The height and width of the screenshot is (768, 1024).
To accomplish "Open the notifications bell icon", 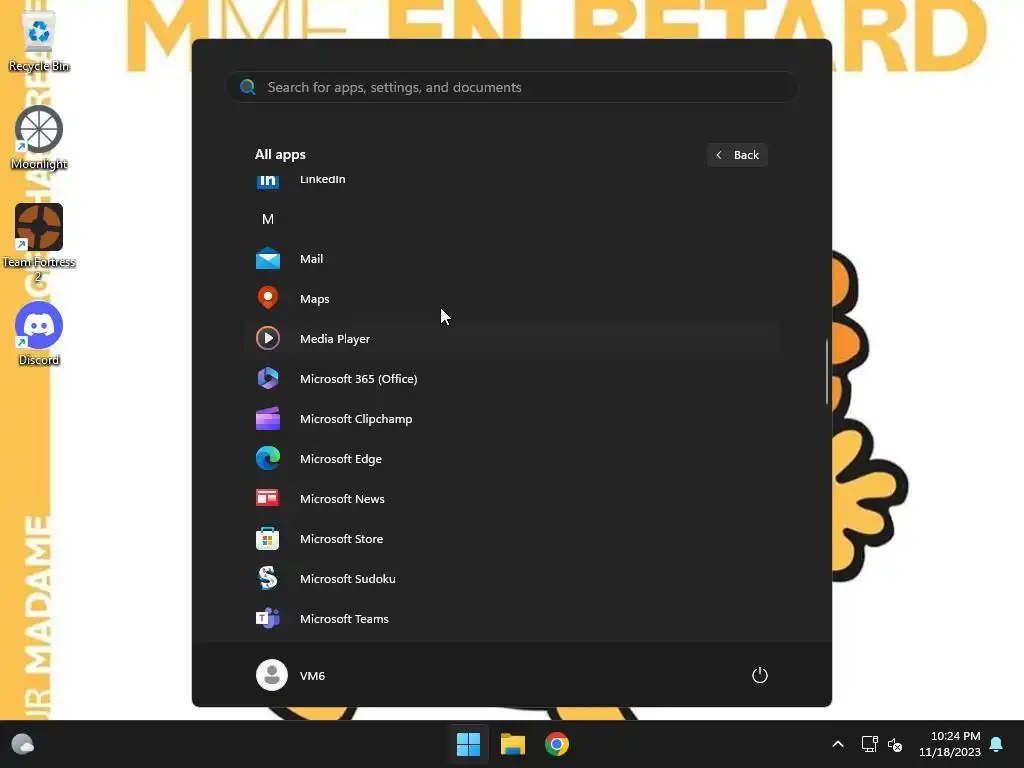I will coord(997,744).
